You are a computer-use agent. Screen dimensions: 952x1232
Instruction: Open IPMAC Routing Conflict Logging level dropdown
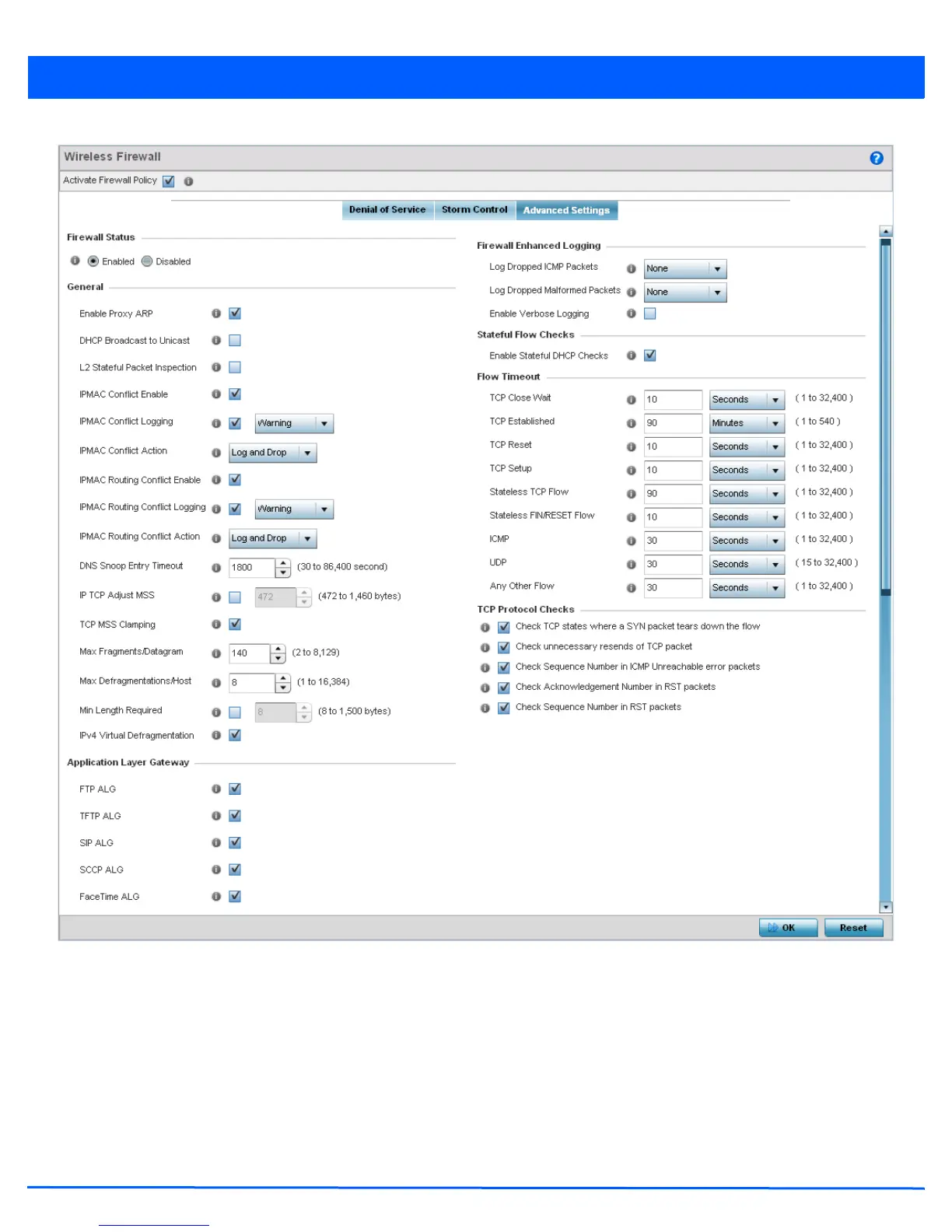click(x=294, y=509)
